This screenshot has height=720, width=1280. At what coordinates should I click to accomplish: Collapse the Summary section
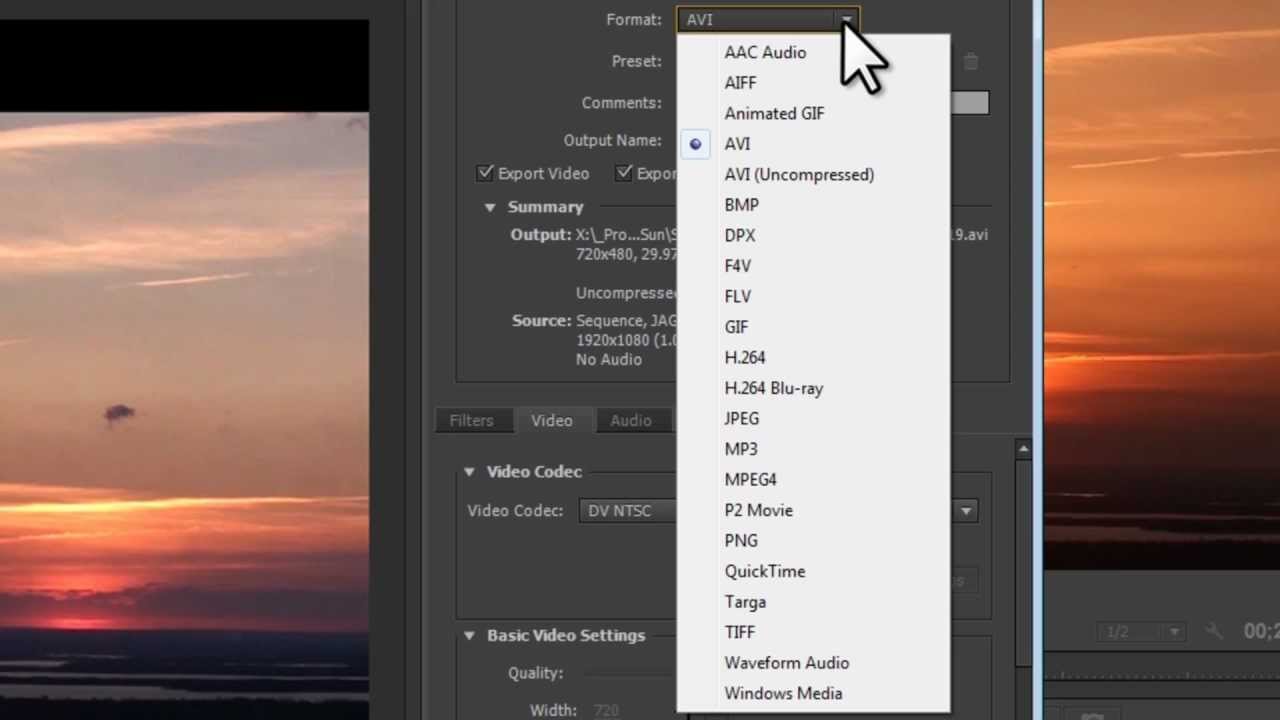[490, 207]
